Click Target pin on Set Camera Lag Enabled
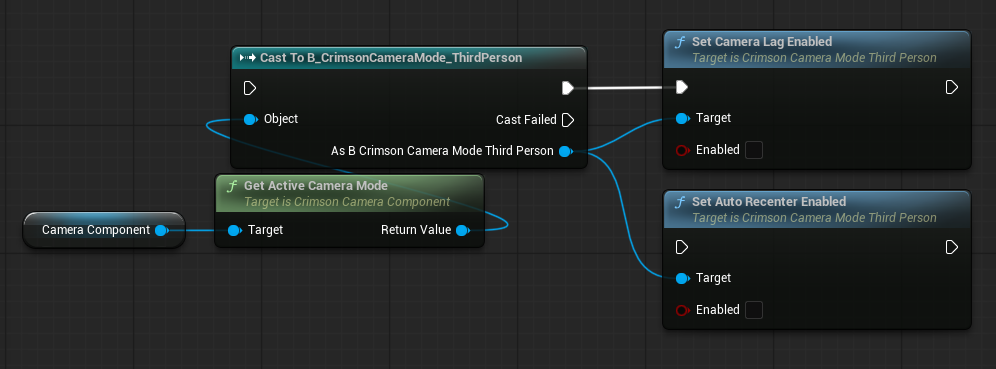Viewport: 996px width, 369px height. click(682, 118)
